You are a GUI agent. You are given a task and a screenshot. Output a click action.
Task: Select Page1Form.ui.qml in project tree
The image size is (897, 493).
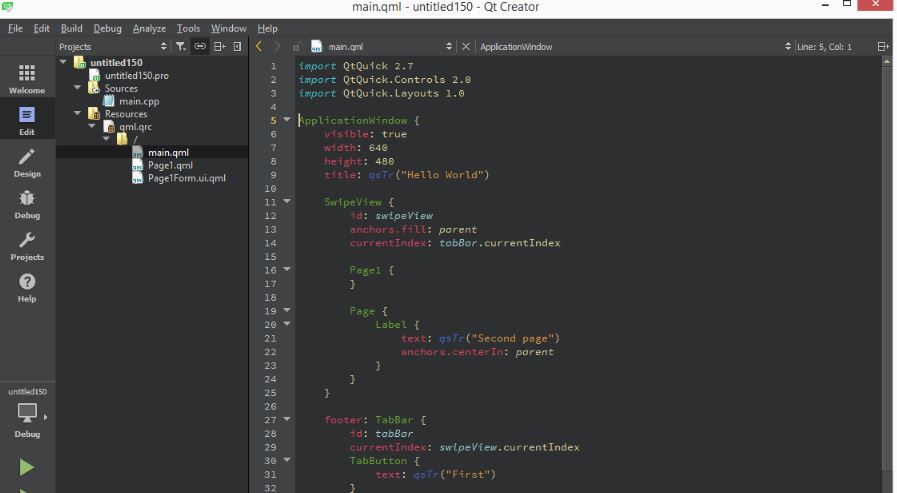tap(186, 178)
